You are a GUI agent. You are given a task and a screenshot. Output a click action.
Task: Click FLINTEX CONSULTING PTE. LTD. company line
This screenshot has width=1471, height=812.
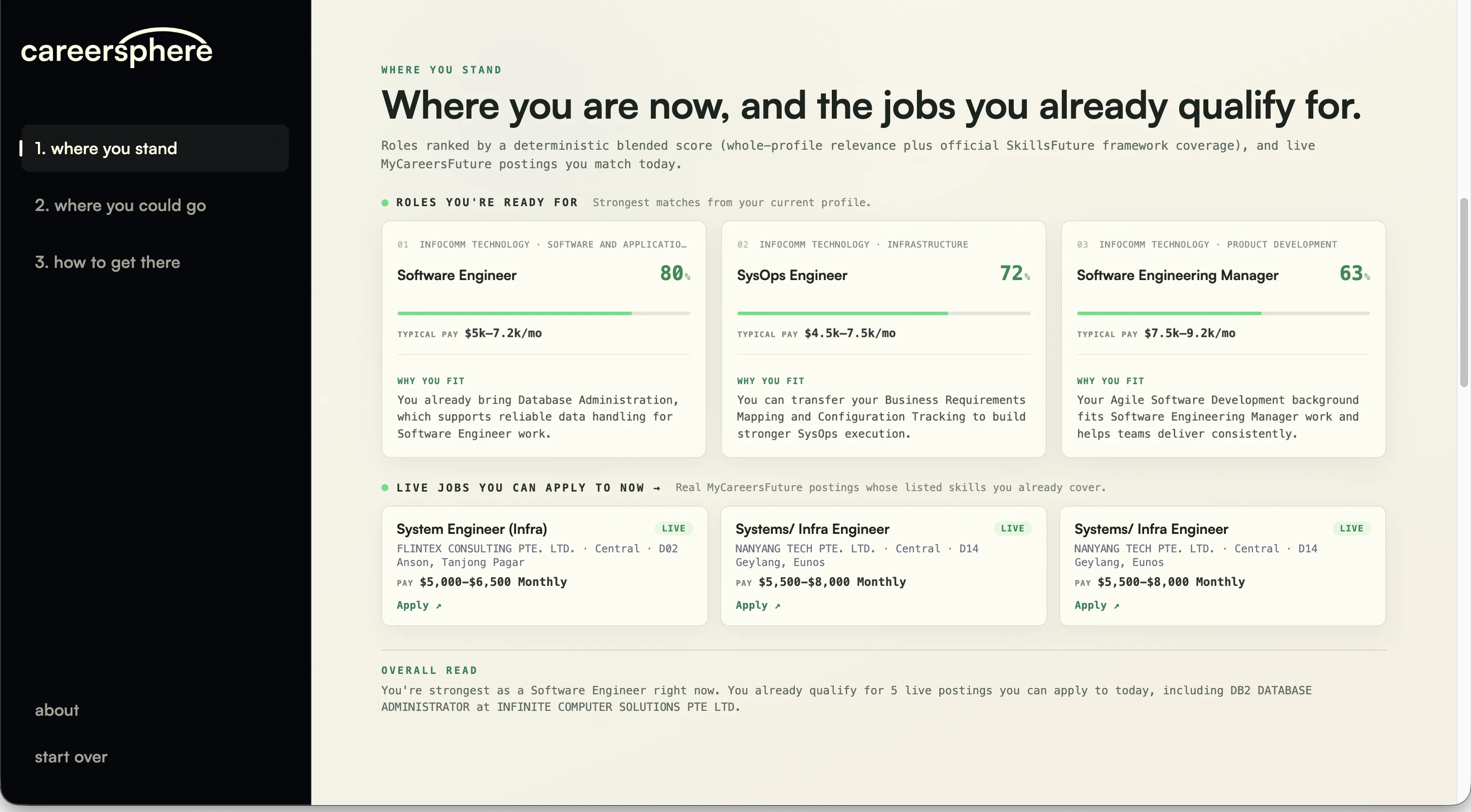(538, 555)
